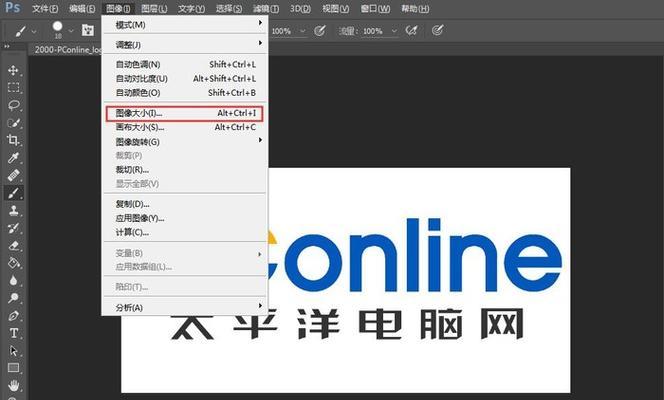Image resolution: width=664 pixels, height=400 pixels.
Task: Select the Rectangular Marquee tool
Action: [13, 88]
